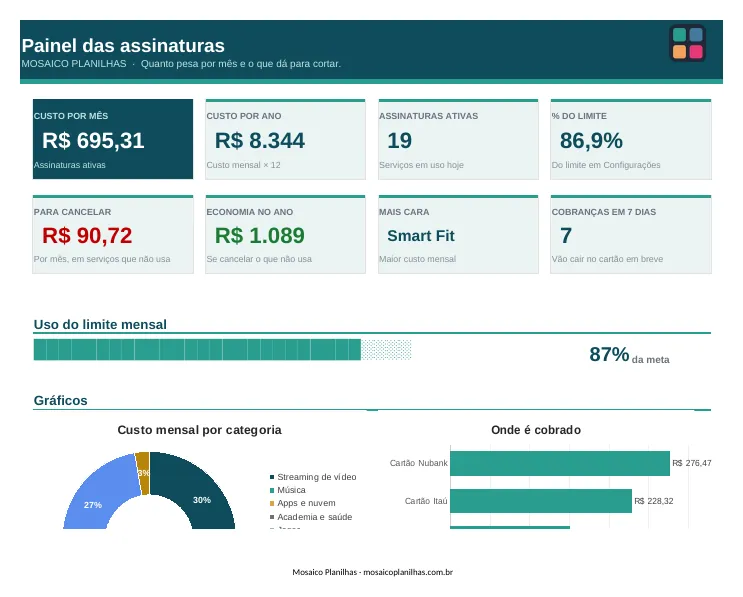This screenshot has height=597, width=743.
Task: Select the Economia no ano R$ 1.089 value
Action: [260, 235]
